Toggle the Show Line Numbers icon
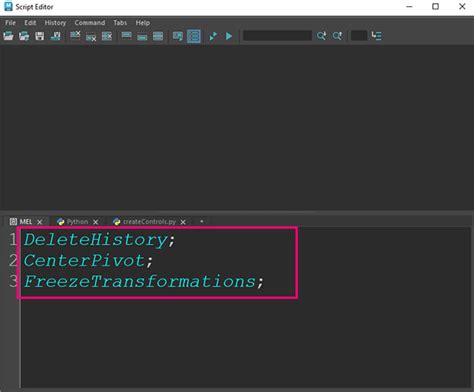The image size is (474, 392). [x=194, y=36]
